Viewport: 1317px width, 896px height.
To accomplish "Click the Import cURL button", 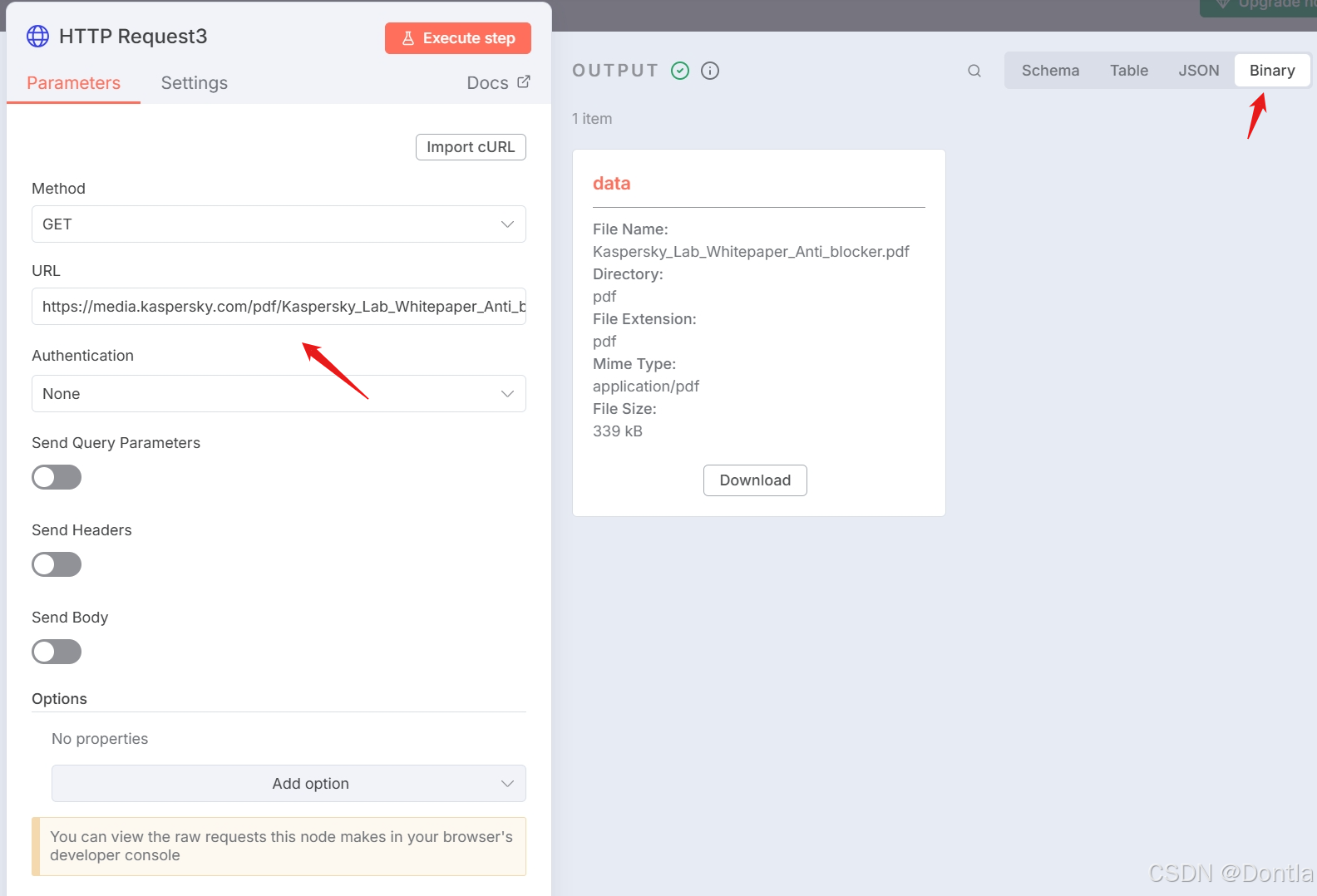I will click(471, 147).
